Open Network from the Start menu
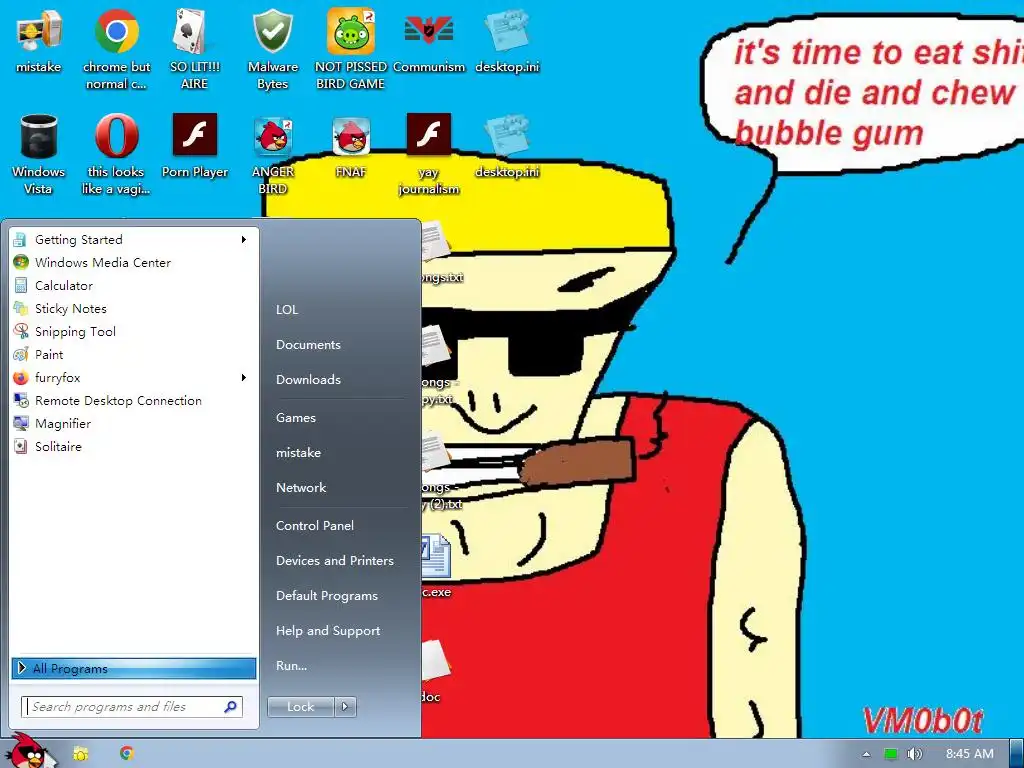Image resolution: width=1024 pixels, height=768 pixels. tap(301, 488)
